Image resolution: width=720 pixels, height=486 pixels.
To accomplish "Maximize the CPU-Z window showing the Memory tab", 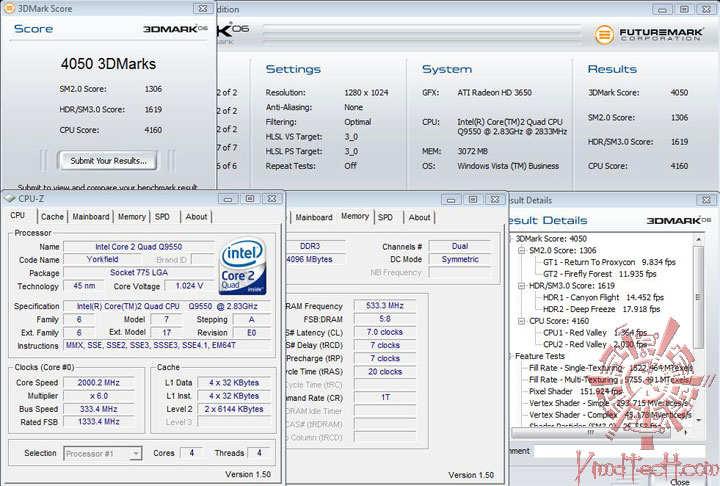I will [x=473, y=200].
